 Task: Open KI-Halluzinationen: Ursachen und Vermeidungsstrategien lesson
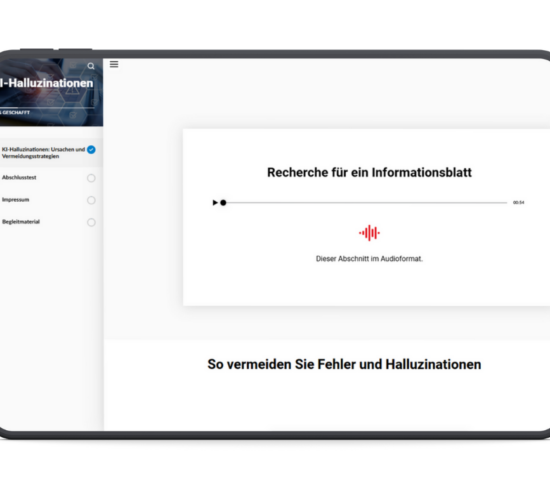[x=43, y=153]
